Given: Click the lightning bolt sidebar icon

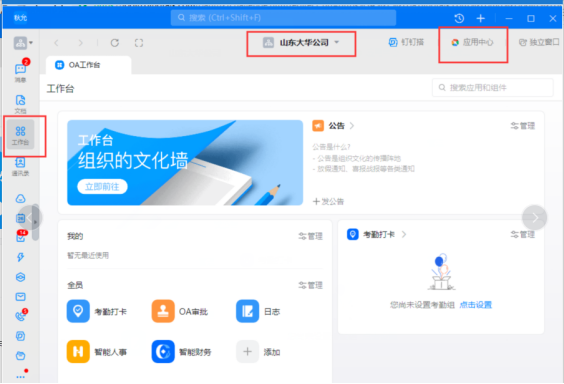Looking at the screenshot, I should [x=21, y=257].
